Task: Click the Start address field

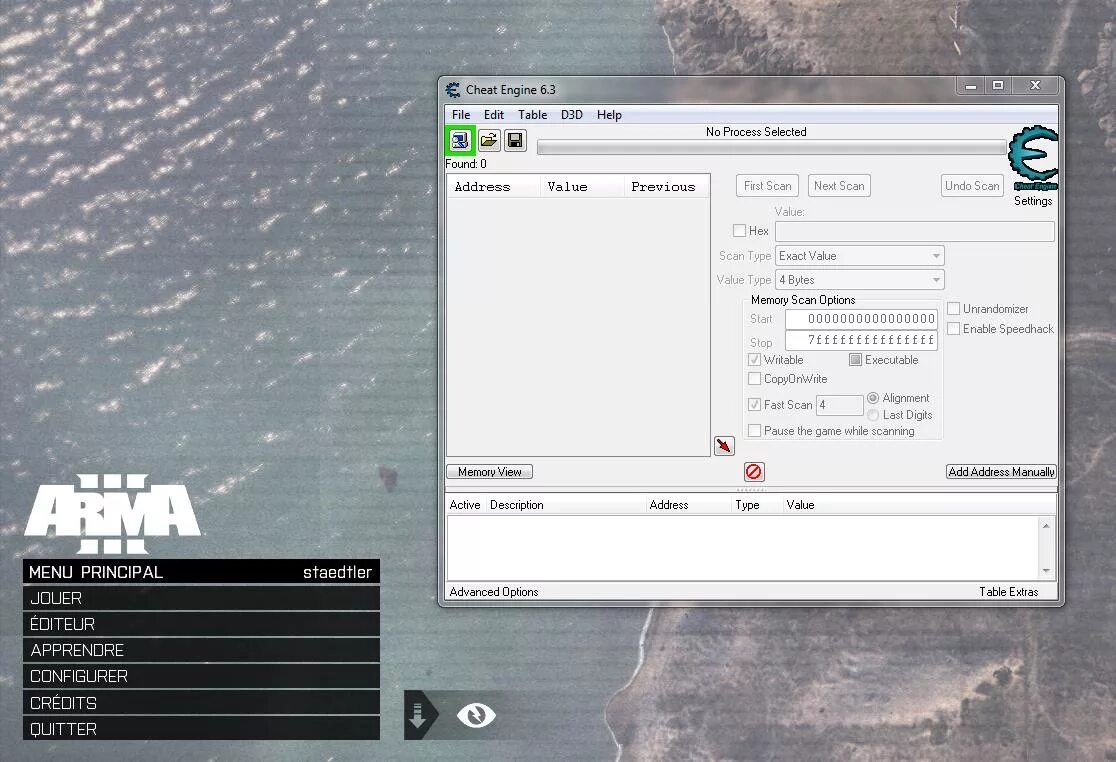Action: 861,319
